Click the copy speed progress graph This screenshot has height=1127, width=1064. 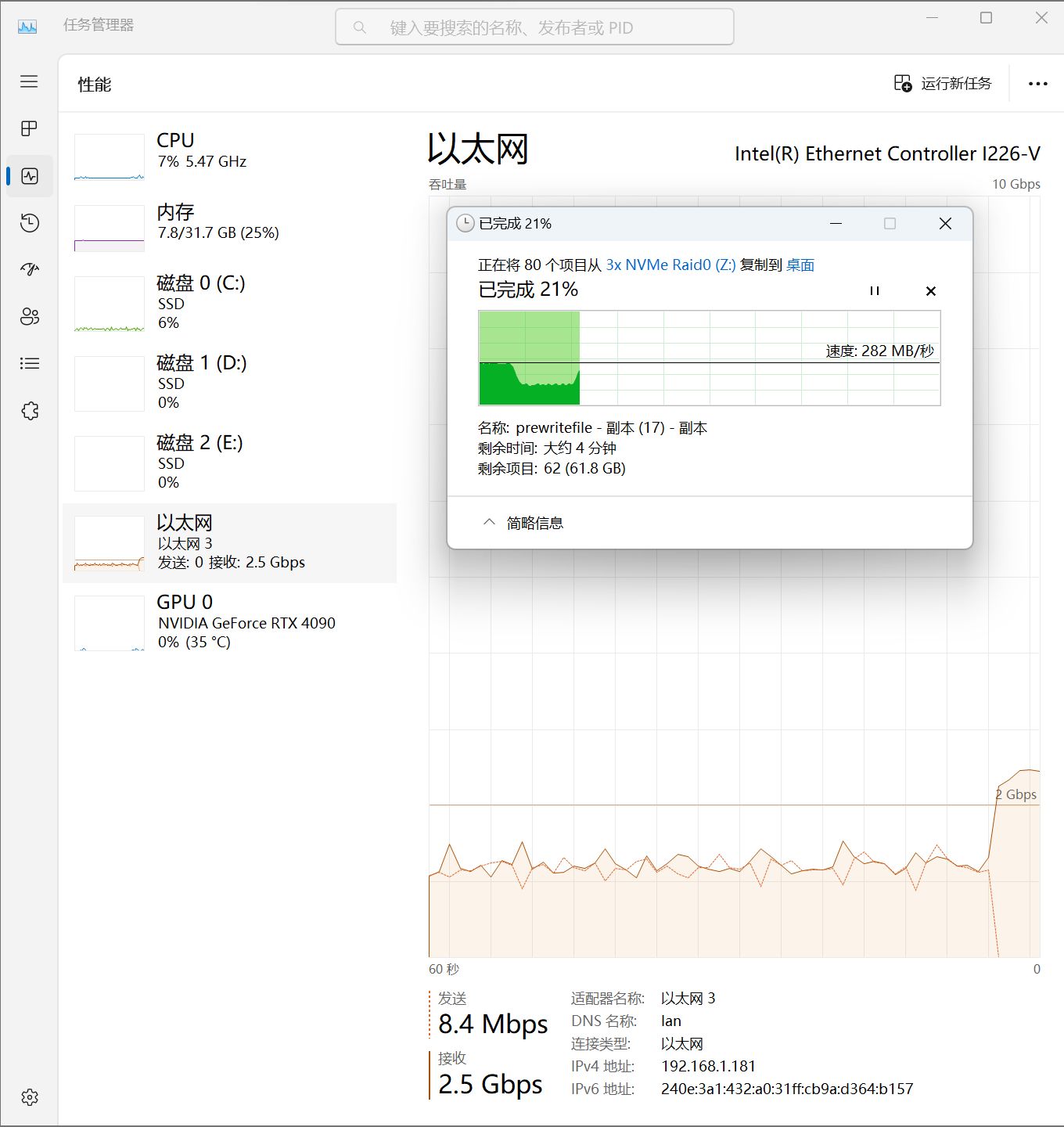coord(710,358)
